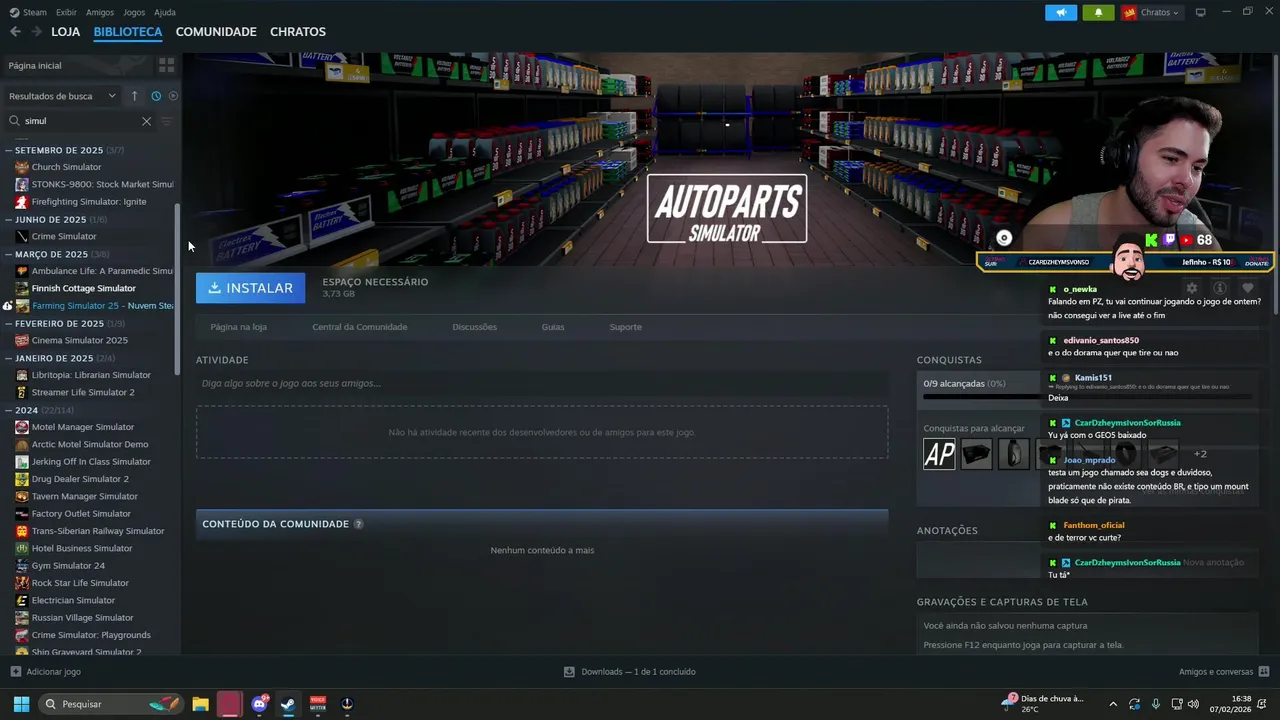Toggle the collections grid view icon
This screenshot has height=720, width=1280.
coord(166,65)
